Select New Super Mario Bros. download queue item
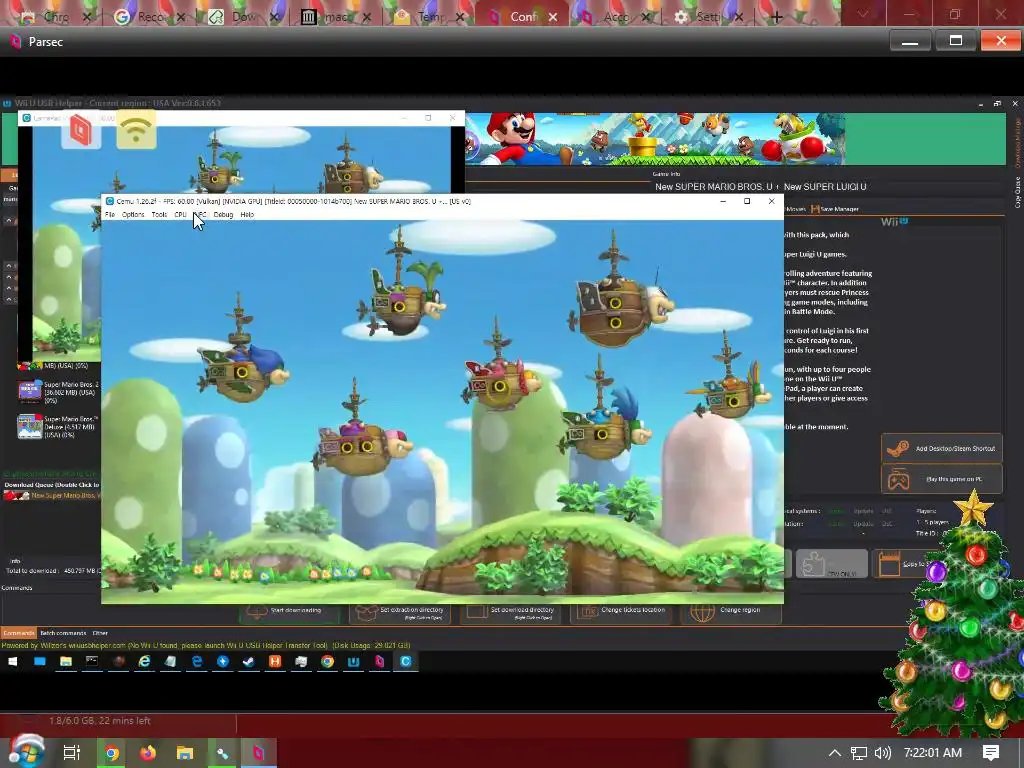 point(52,496)
